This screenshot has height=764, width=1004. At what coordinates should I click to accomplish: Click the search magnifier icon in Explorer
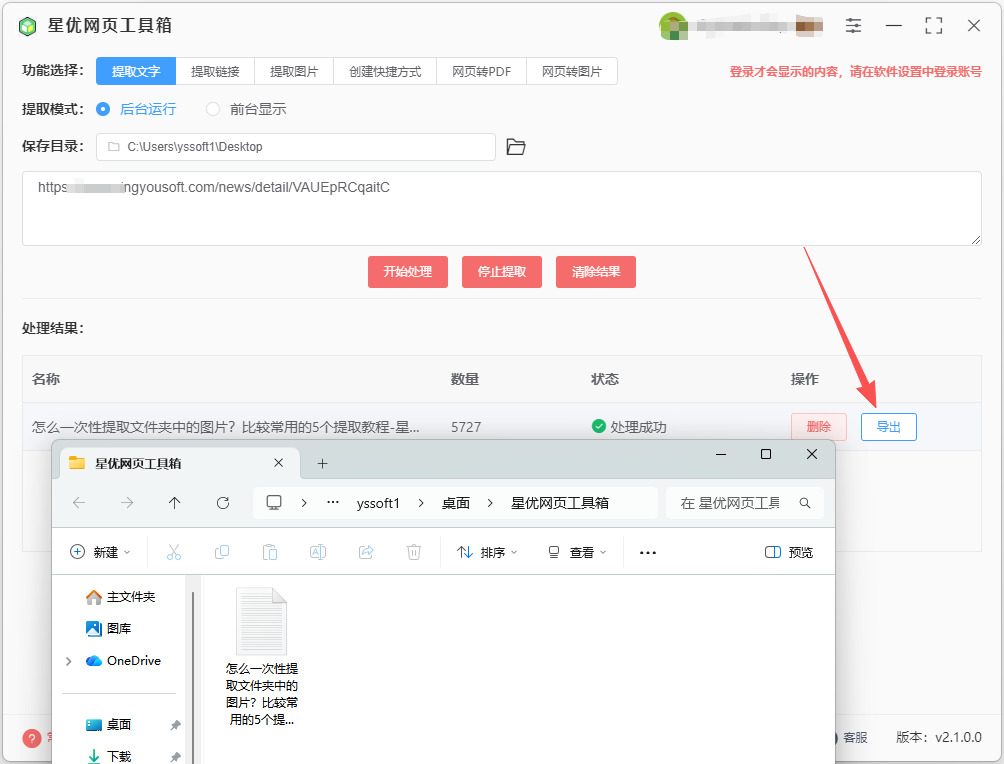[805, 503]
